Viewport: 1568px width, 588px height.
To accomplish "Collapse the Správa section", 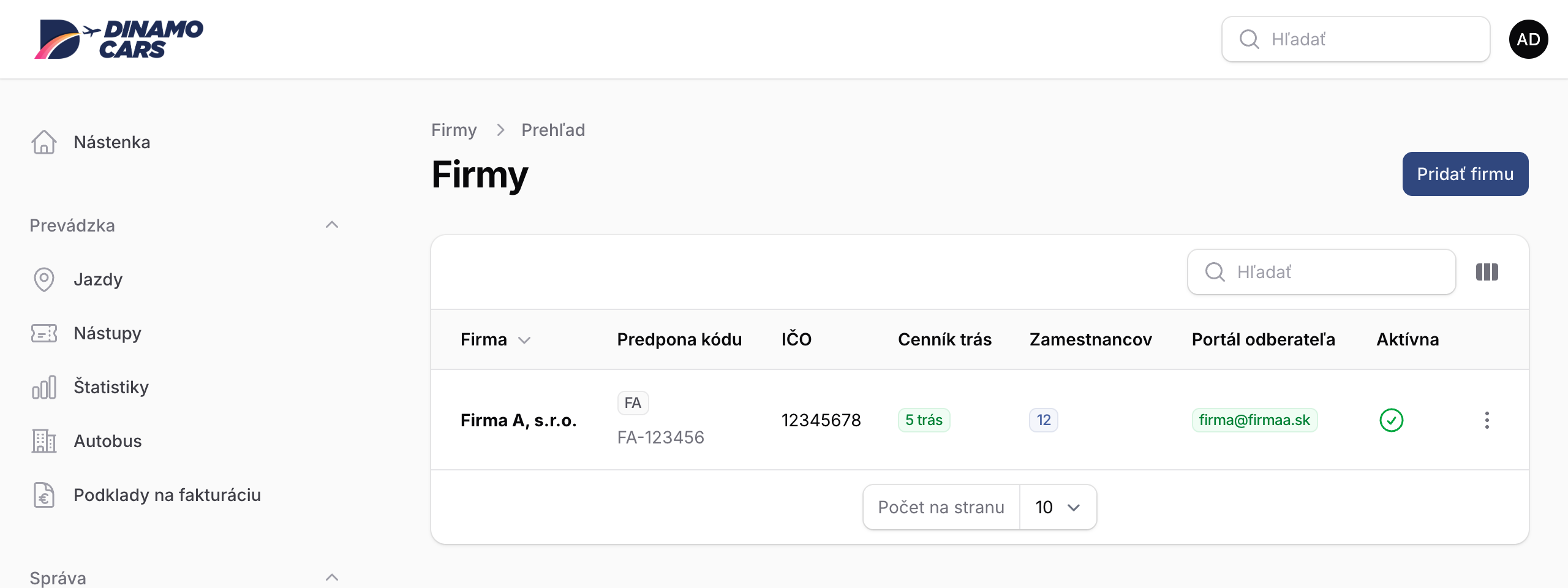I will pos(332,578).
